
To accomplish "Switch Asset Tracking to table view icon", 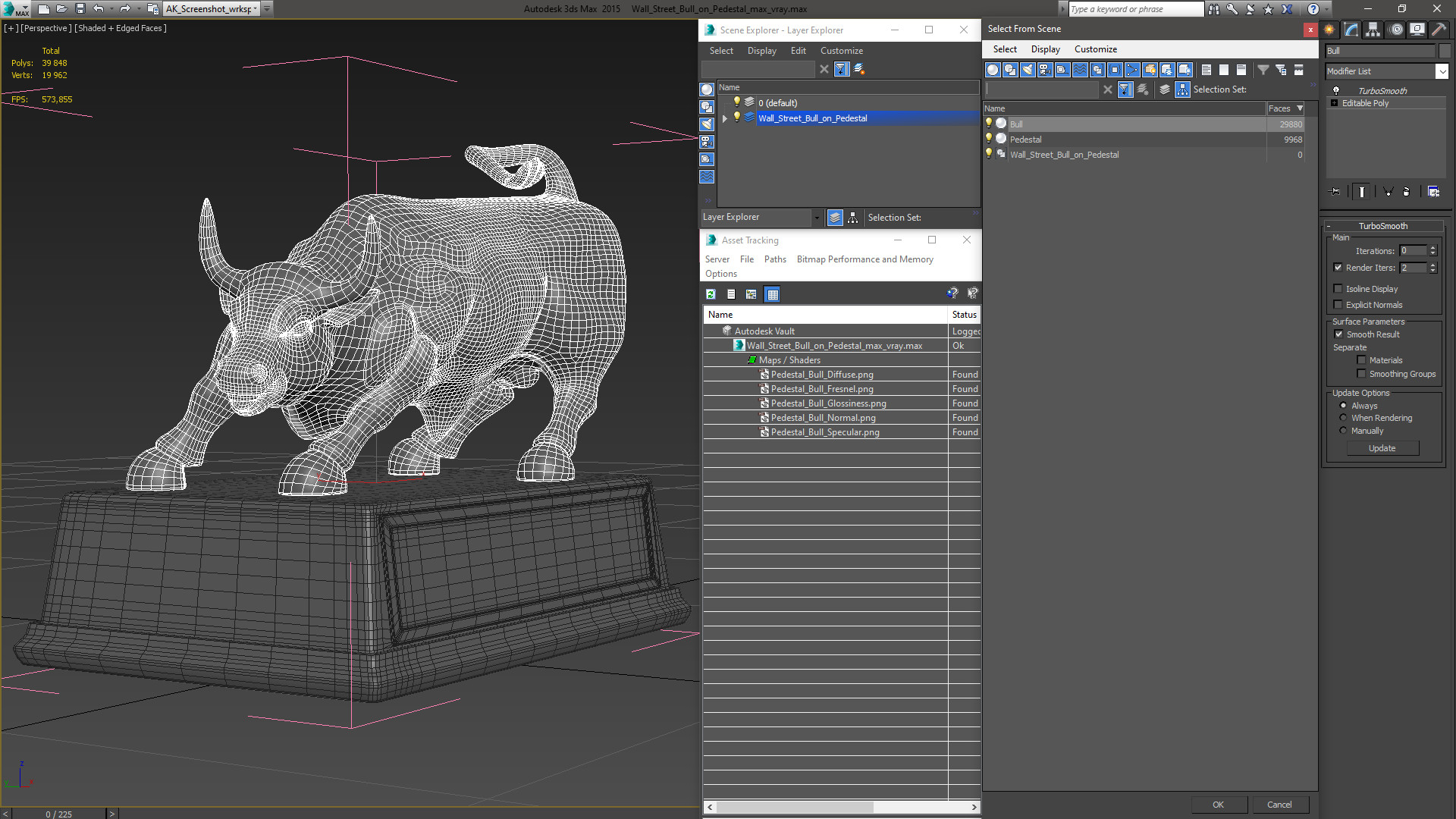I will [x=772, y=294].
